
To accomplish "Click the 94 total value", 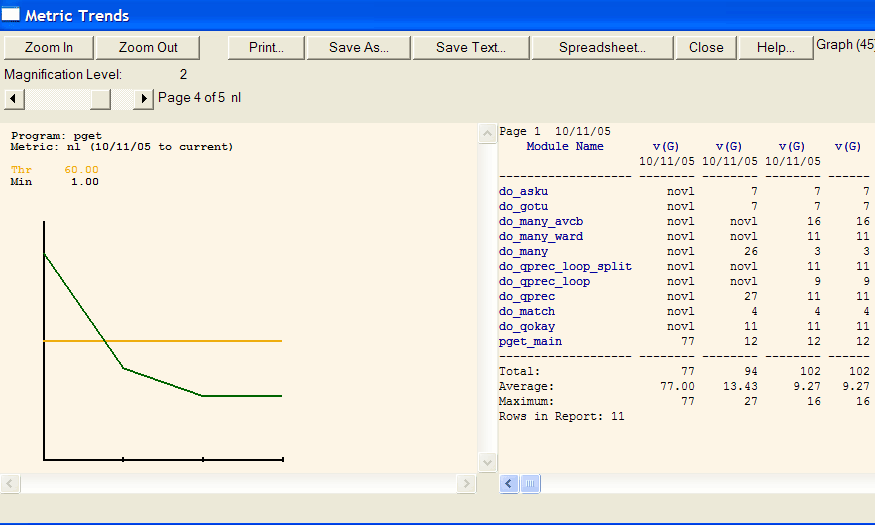I will coord(751,371).
